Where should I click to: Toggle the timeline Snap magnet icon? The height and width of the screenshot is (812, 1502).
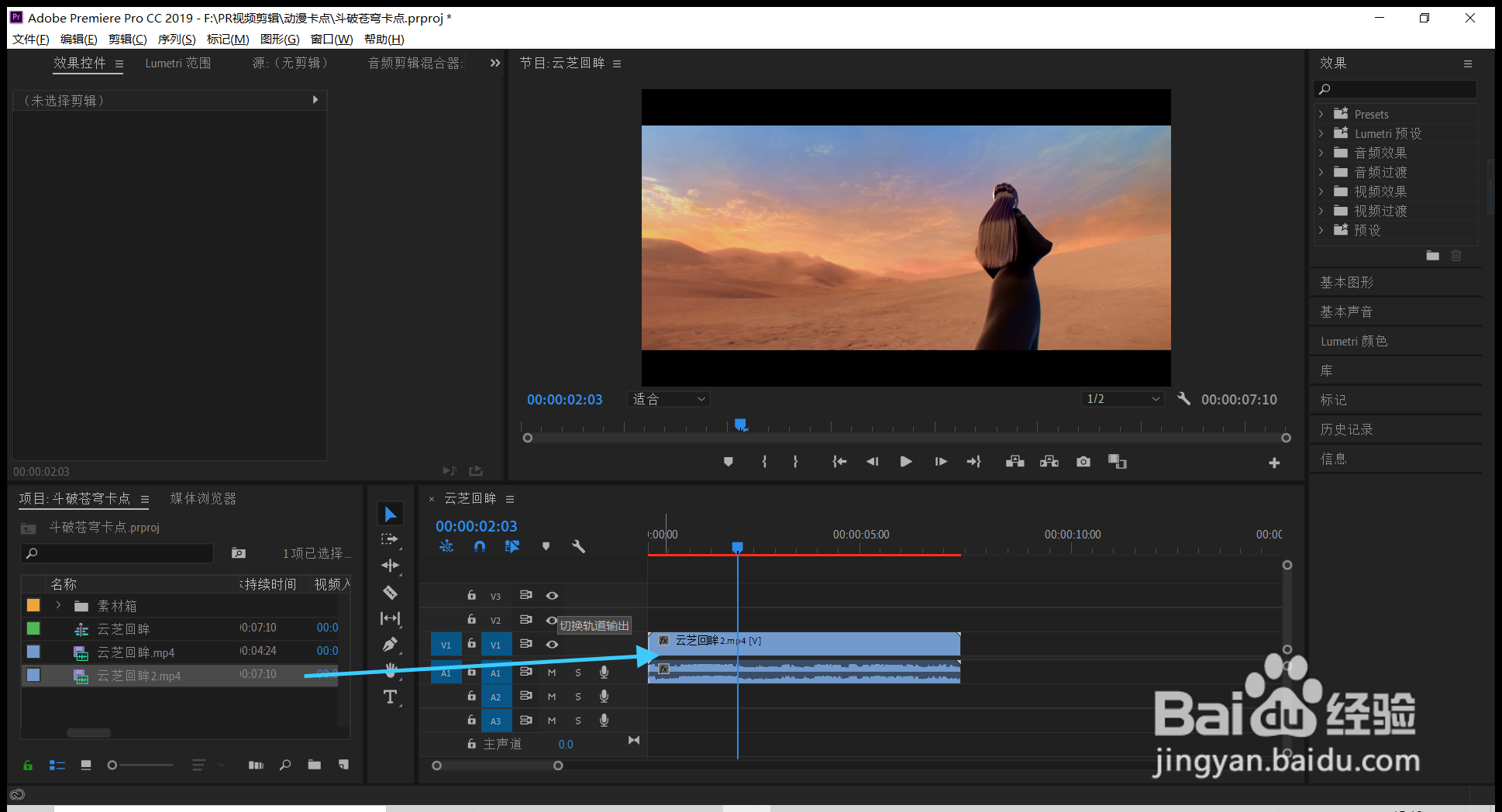click(x=480, y=546)
